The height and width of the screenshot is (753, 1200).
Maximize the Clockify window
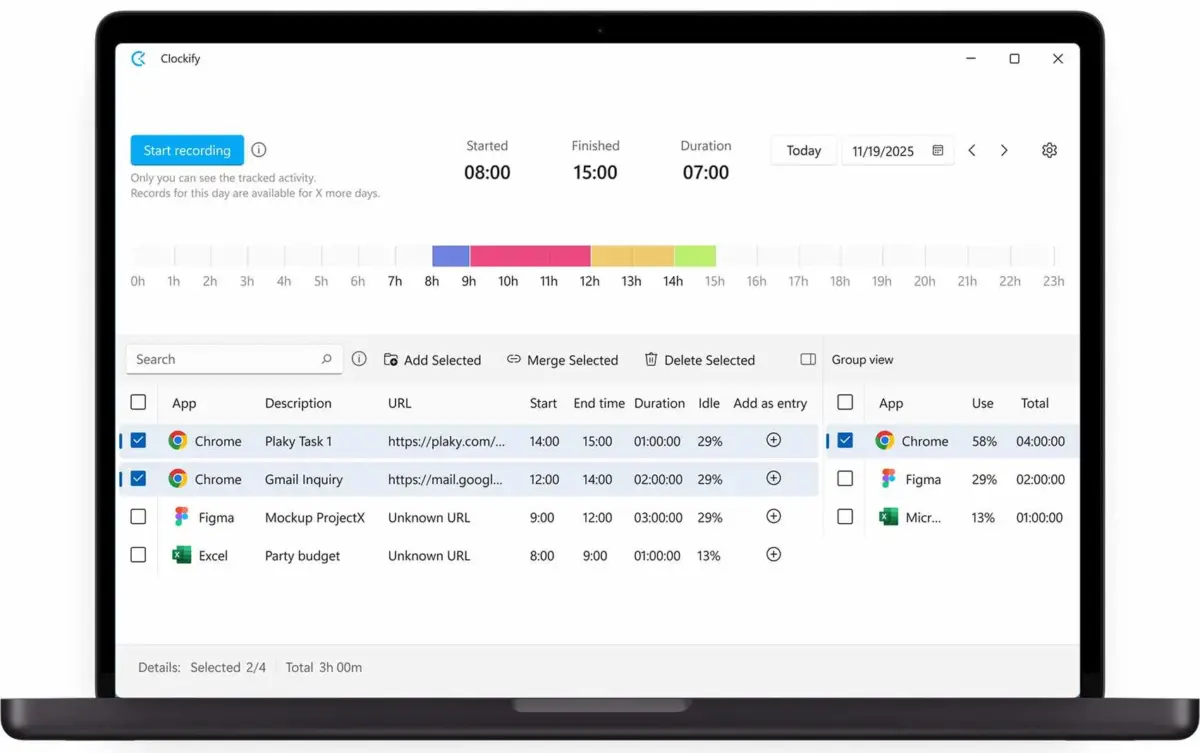(x=1014, y=59)
